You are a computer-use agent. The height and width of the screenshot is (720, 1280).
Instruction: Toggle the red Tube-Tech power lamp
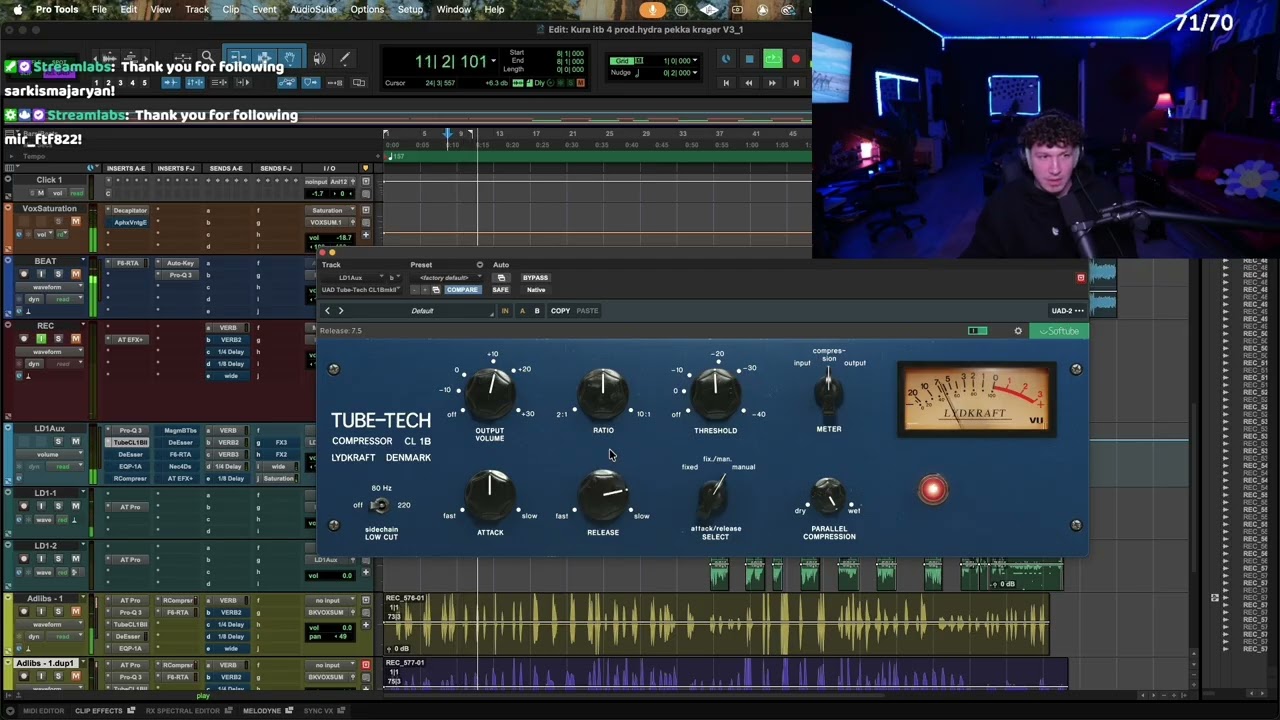click(x=933, y=490)
